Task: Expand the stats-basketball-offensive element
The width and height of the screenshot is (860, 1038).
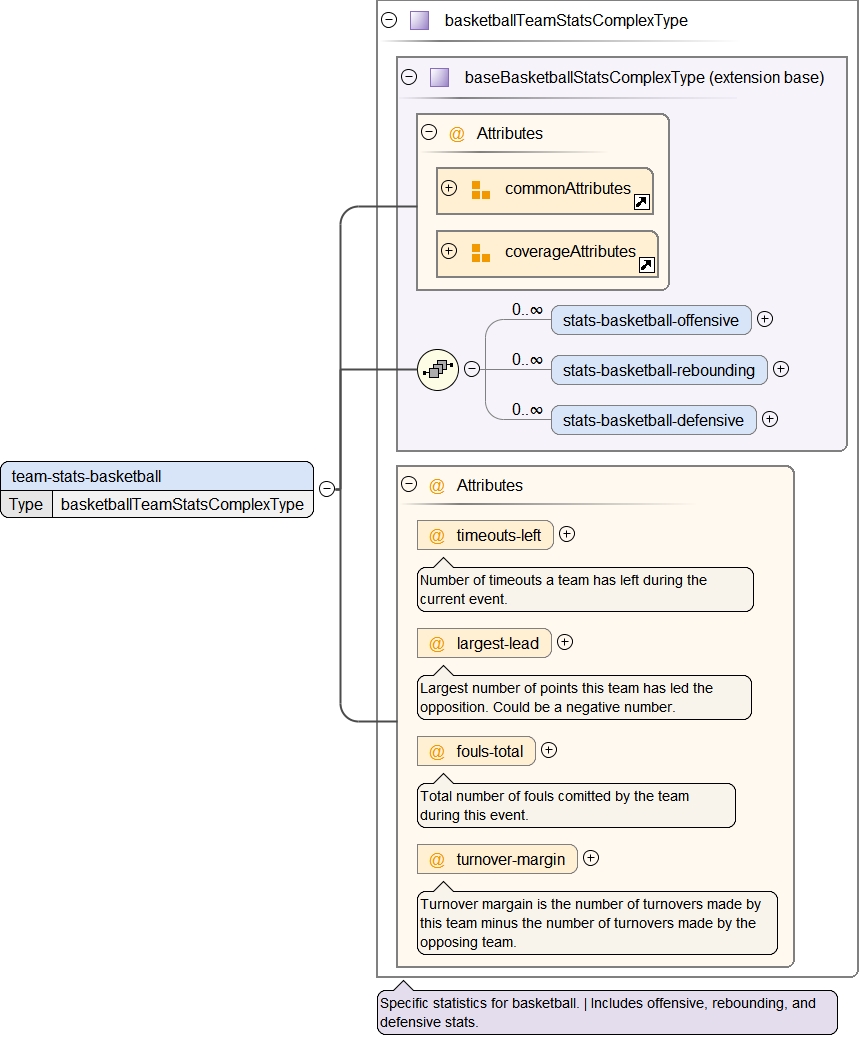Action: [765, 320]
